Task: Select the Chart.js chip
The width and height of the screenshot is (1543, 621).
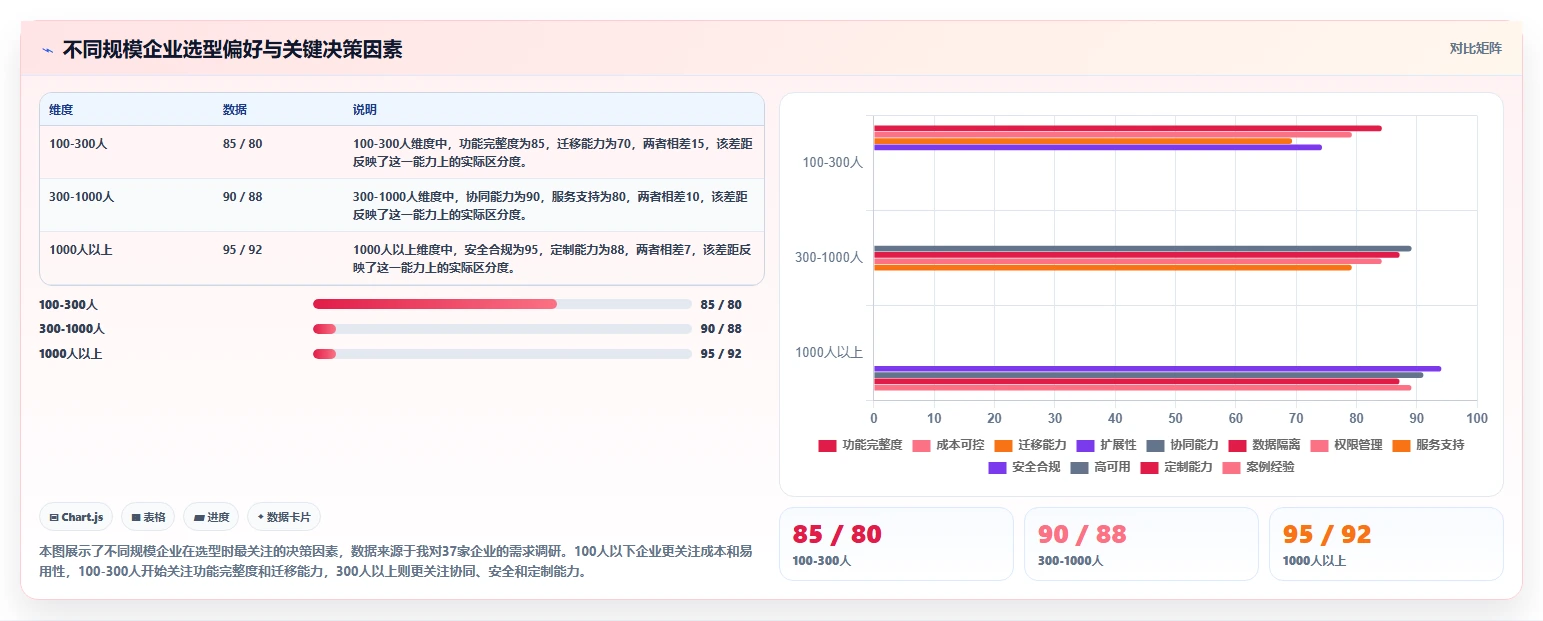Action: click(77, 517)
